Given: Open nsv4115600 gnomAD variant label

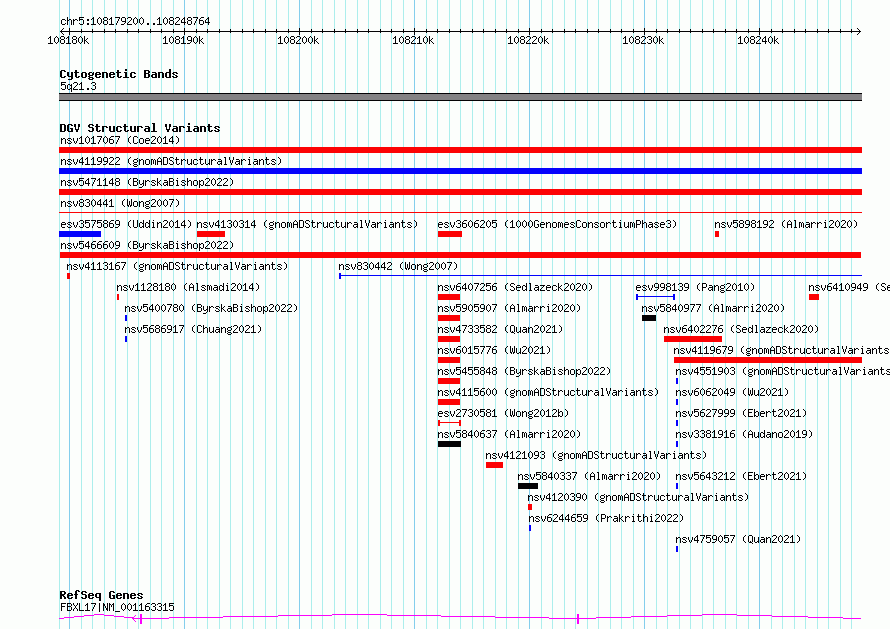Looking at the screenshot, I should [x=548, y=392].
